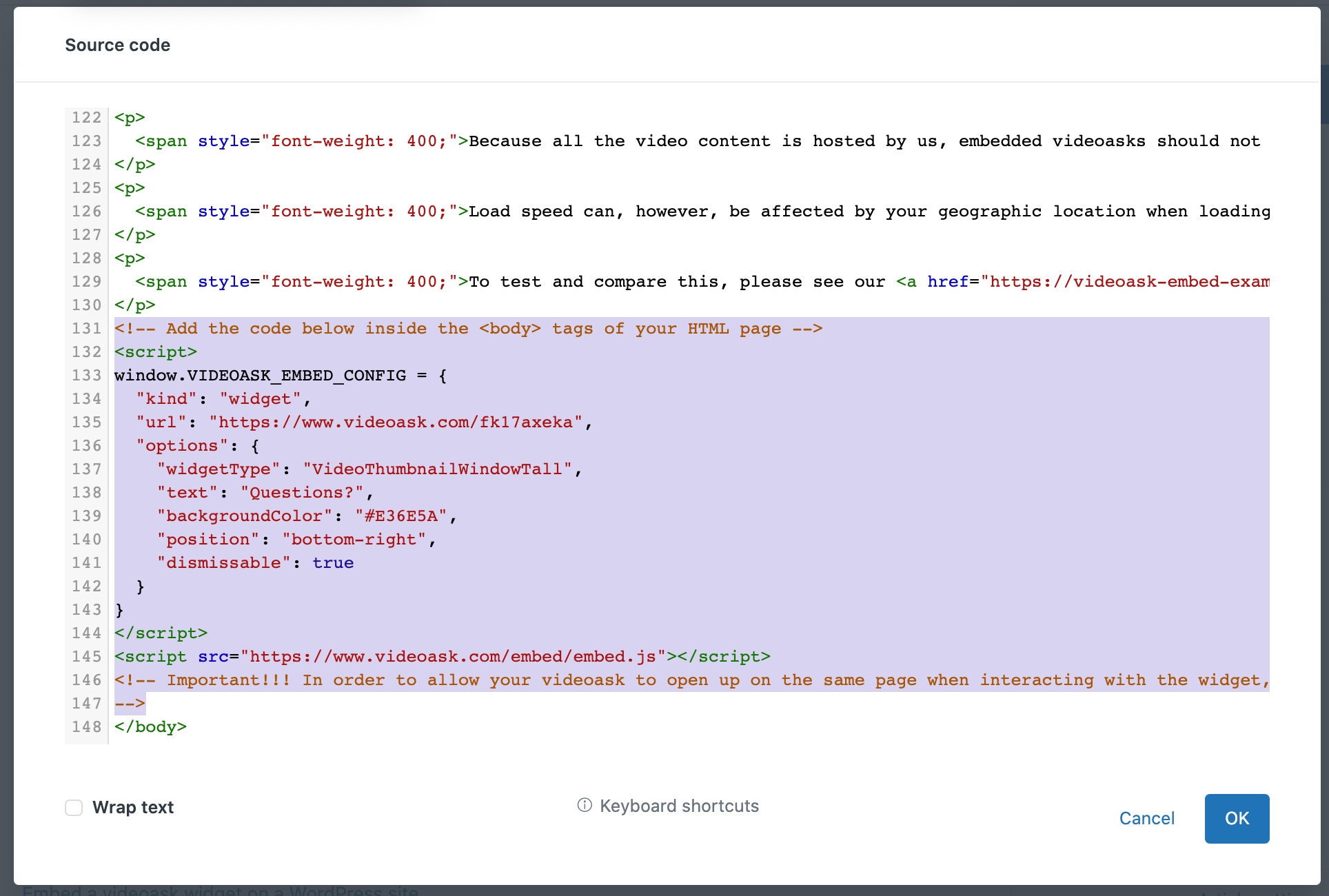Image resolution: width=1329 pixels, height=896 pixels.
Task: Click the embed.js script src line
Action: click(x=443, y=657)
